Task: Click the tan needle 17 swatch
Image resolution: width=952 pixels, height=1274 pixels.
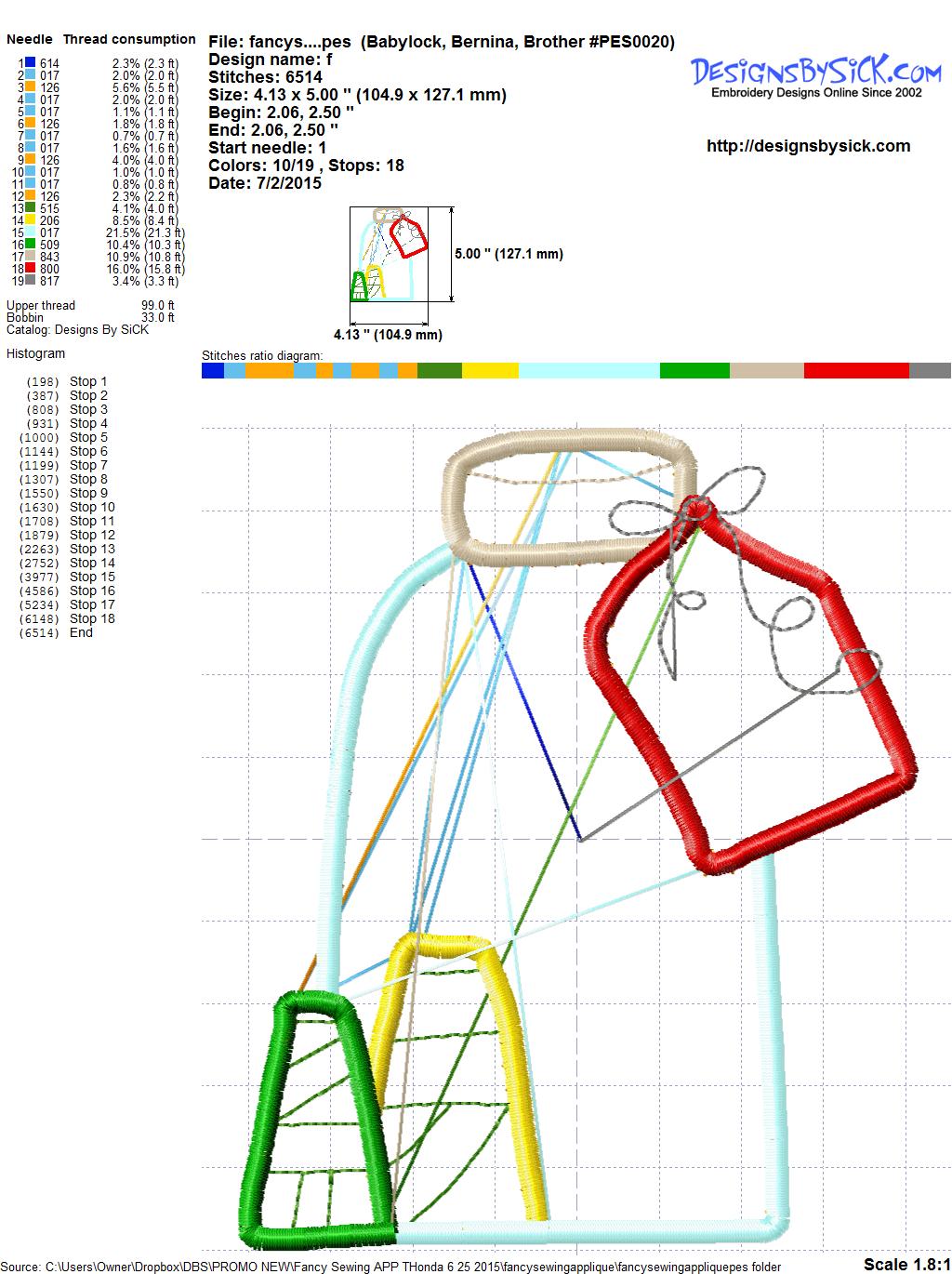Action: click(31, 257)
